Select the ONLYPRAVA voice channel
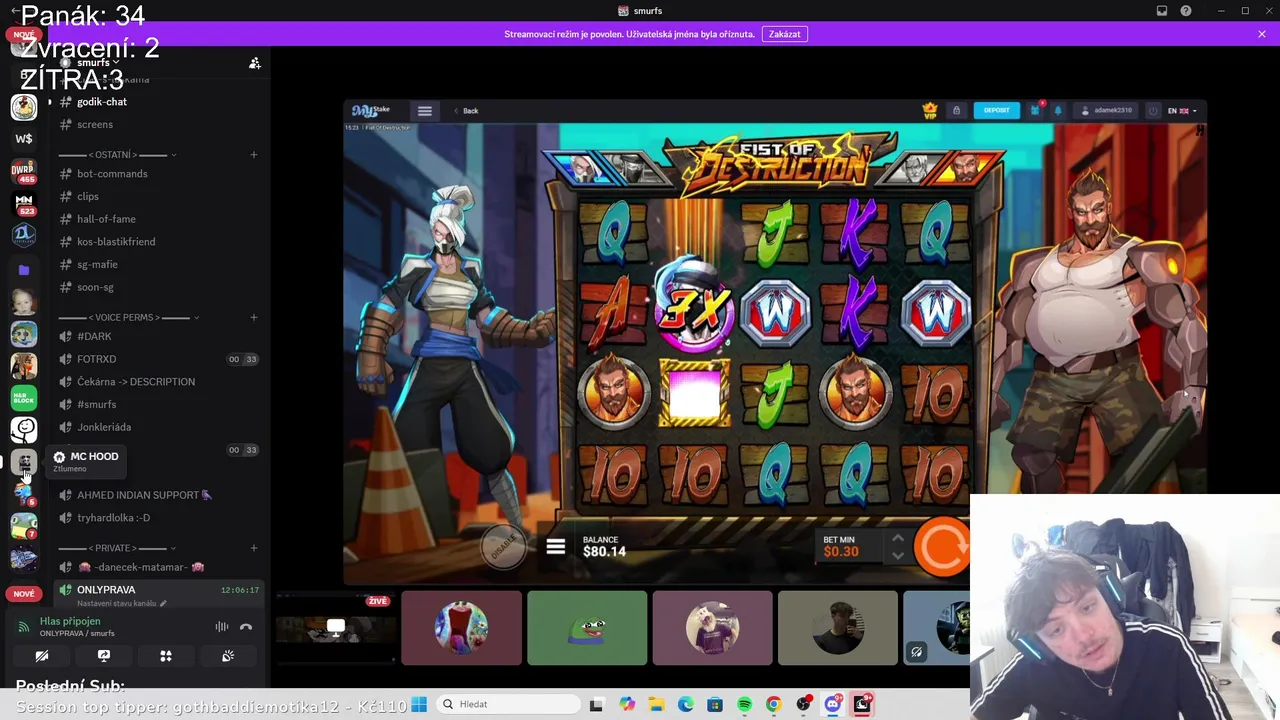 (158, 590)
